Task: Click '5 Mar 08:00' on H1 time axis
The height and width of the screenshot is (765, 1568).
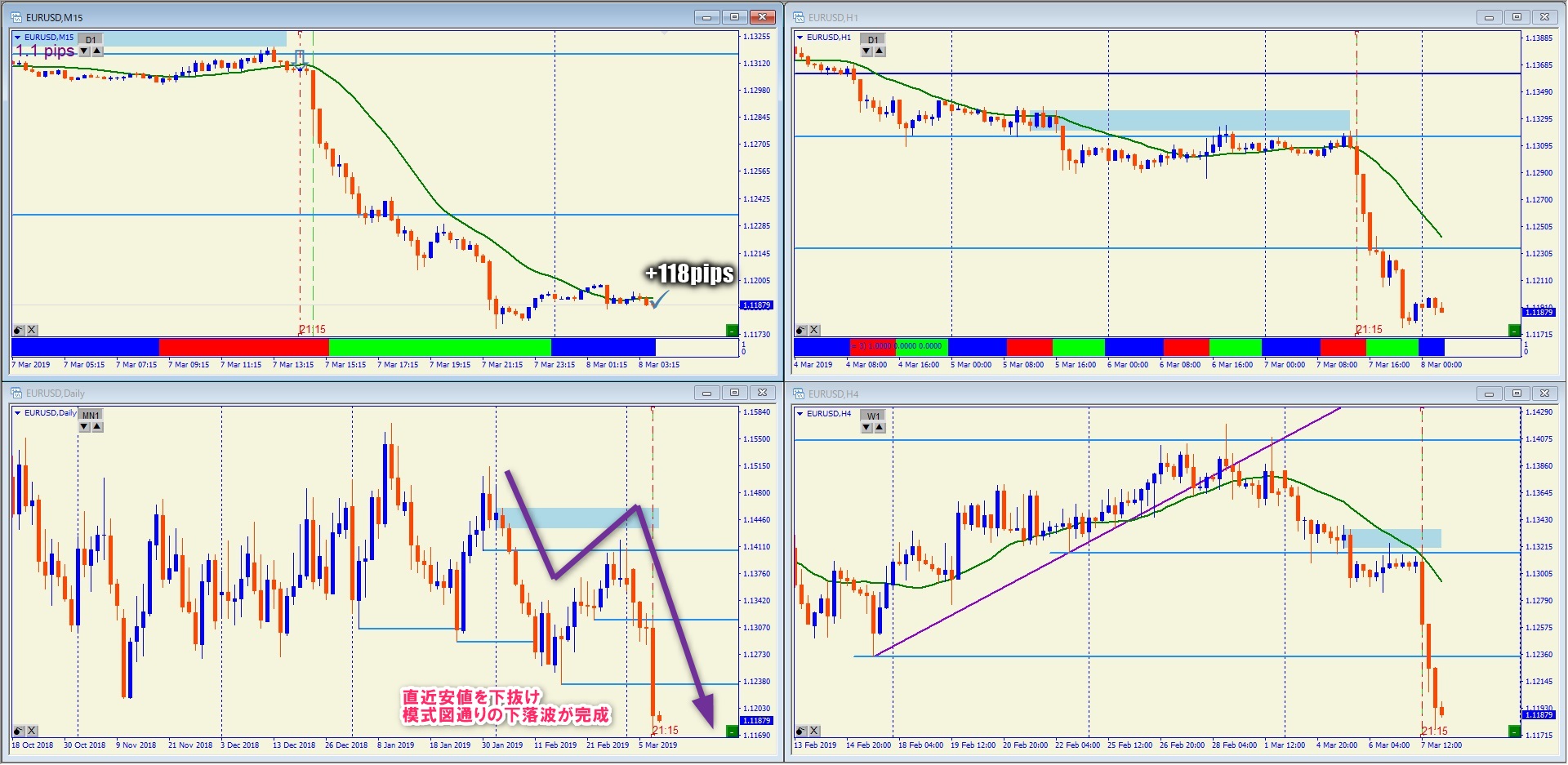Action: tap(1023, 365)
